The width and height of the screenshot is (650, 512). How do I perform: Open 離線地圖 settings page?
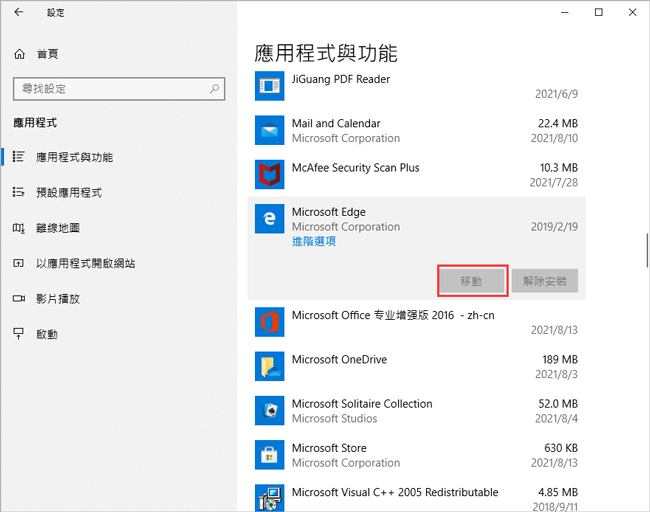click(x=57, y=228)
